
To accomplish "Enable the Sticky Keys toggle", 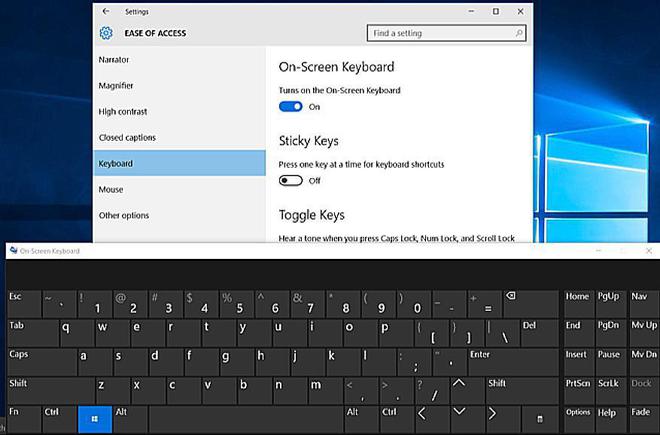I will tap(290, 181).
